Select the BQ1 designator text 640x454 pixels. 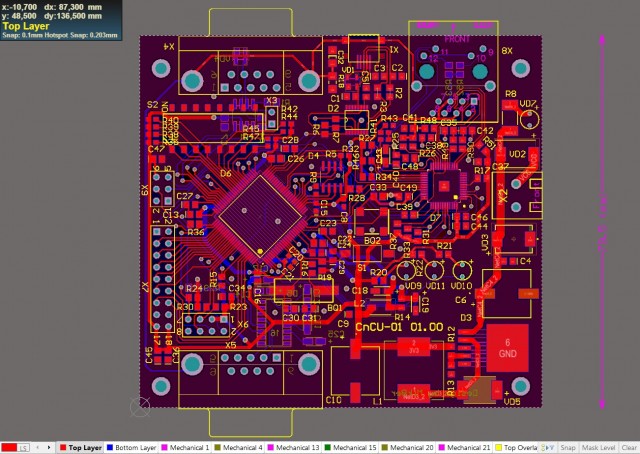(x=335, y=307)
